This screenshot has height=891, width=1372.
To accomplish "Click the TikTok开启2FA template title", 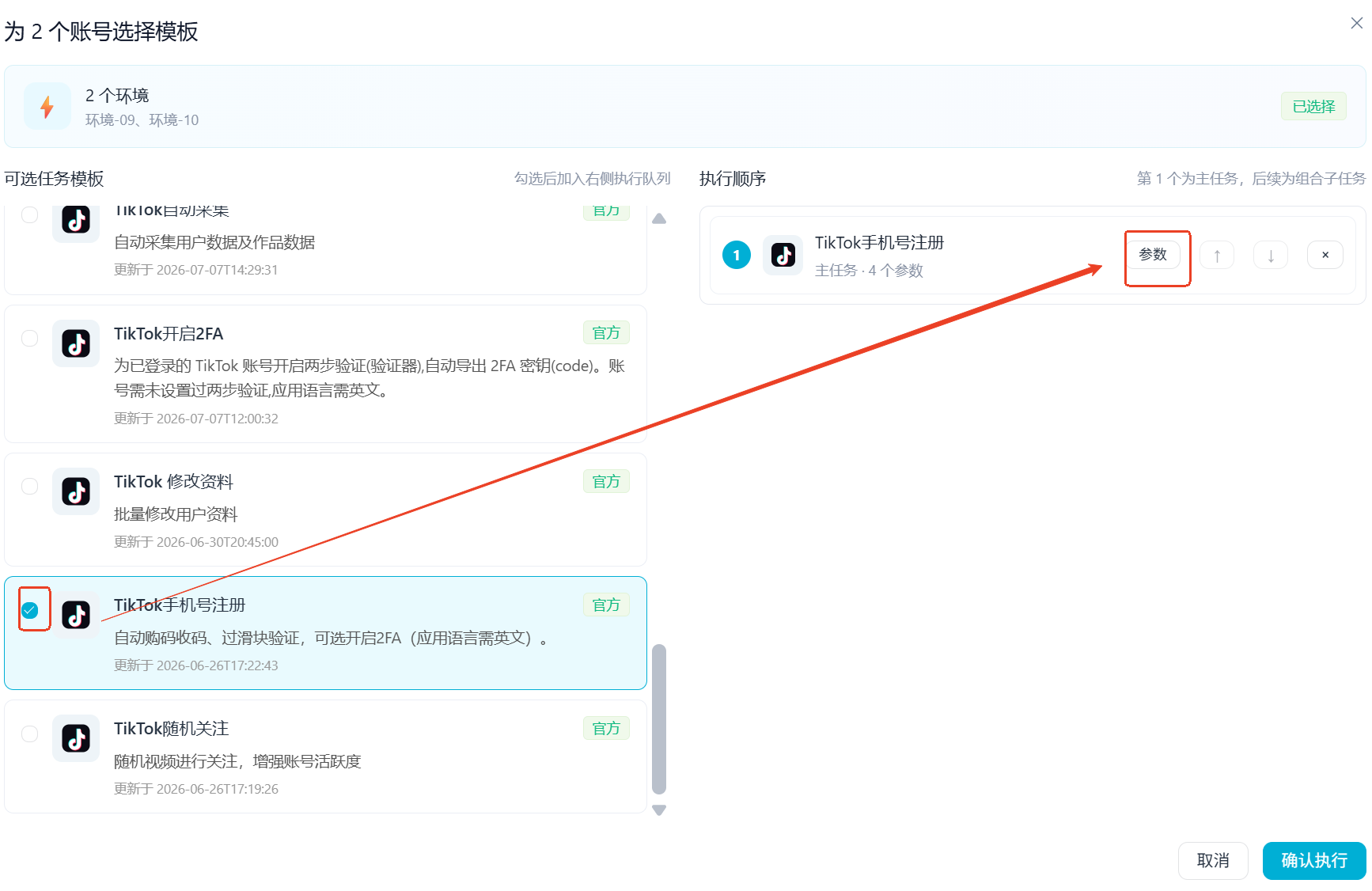I will 169,333.
